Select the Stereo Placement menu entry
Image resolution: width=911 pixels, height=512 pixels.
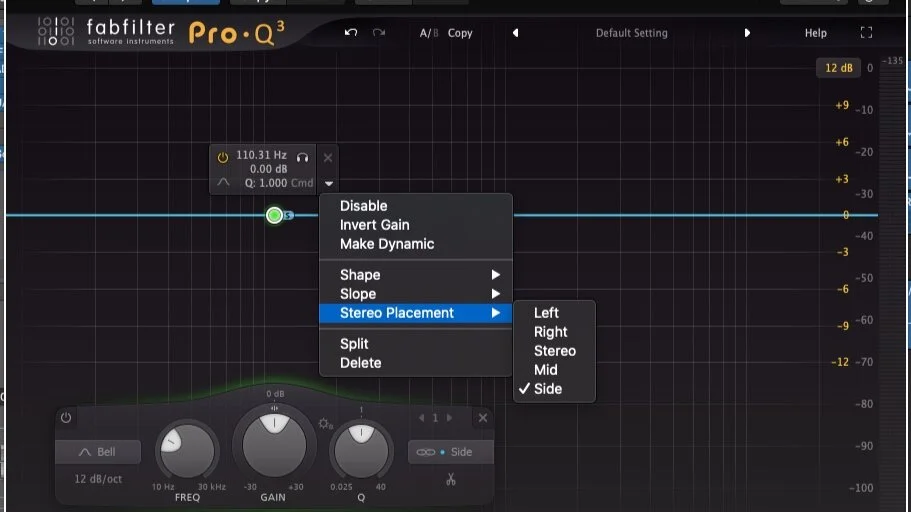pos(415,313)
